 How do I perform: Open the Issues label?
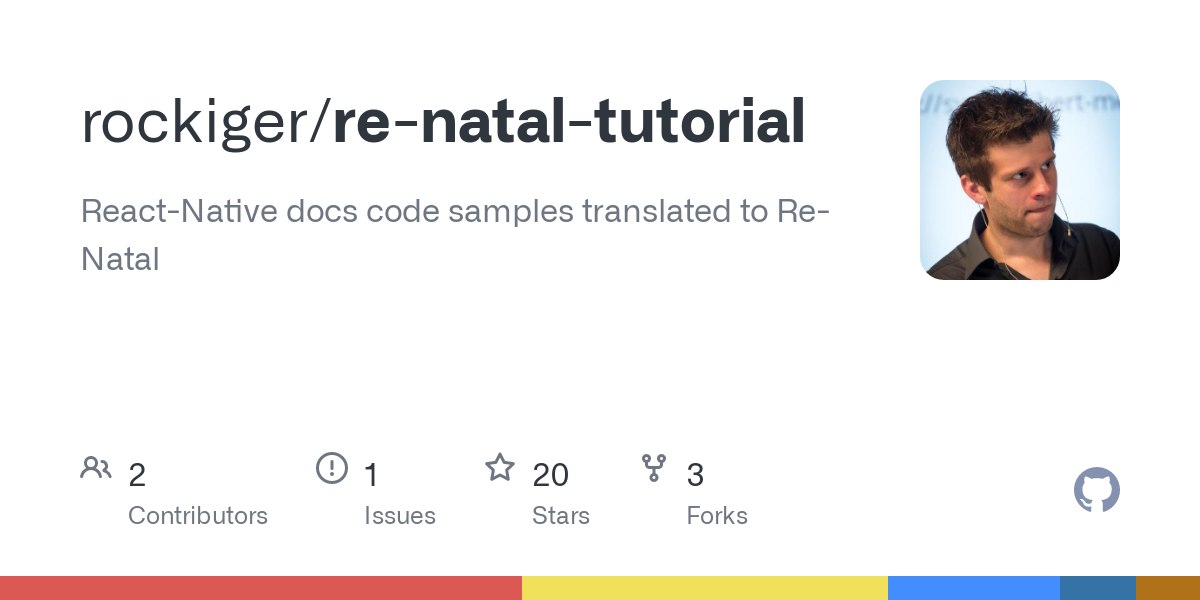click(x=400, y=516)
